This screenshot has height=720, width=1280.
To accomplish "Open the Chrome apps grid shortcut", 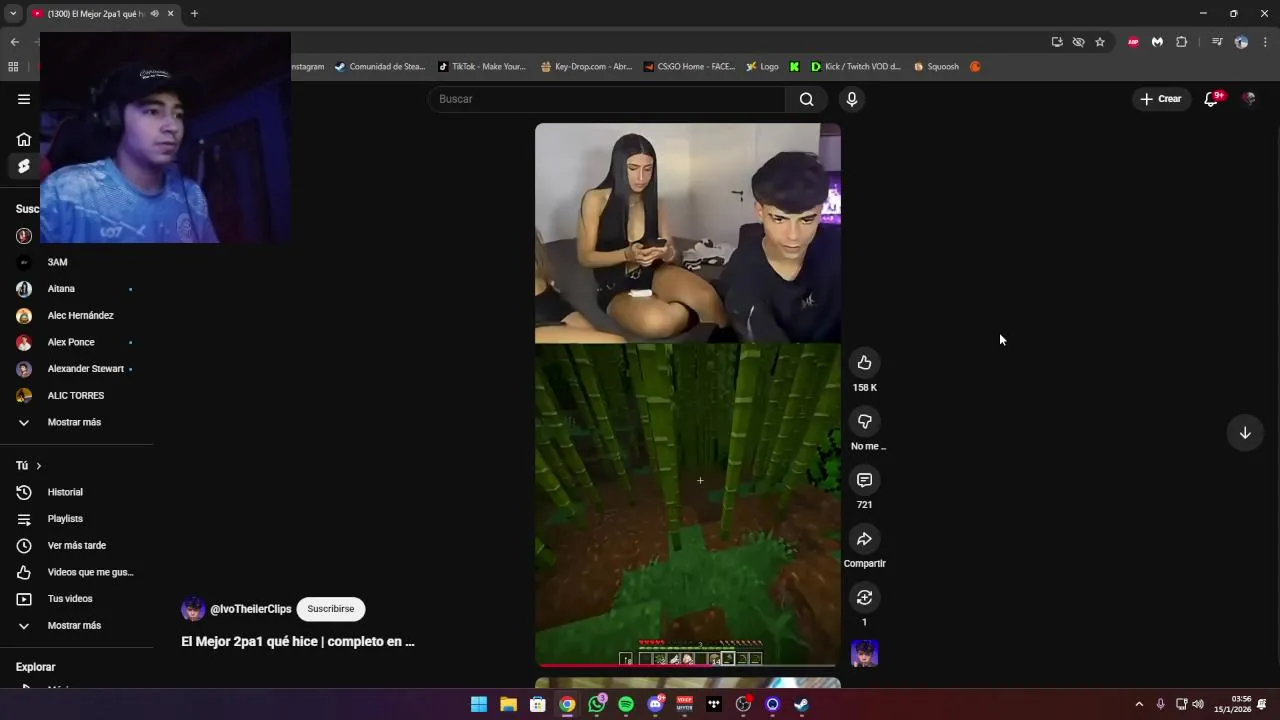I will [x=13, y=67].
